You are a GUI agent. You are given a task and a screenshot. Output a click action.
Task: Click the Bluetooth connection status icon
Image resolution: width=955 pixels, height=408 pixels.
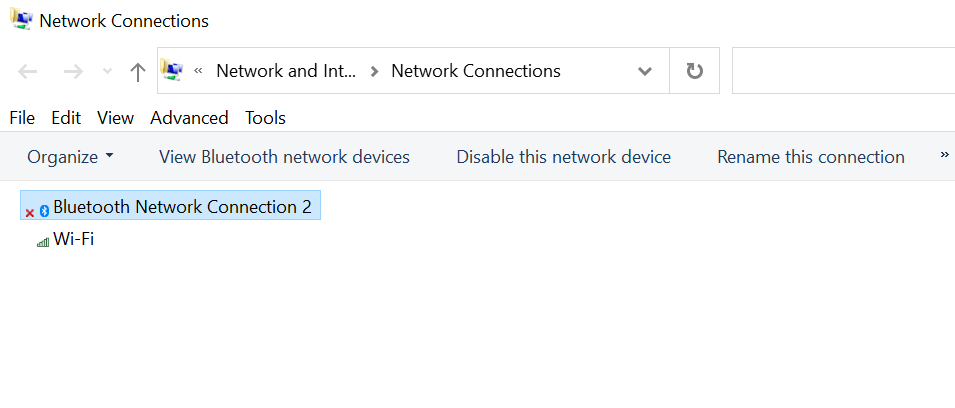point(37,210)
